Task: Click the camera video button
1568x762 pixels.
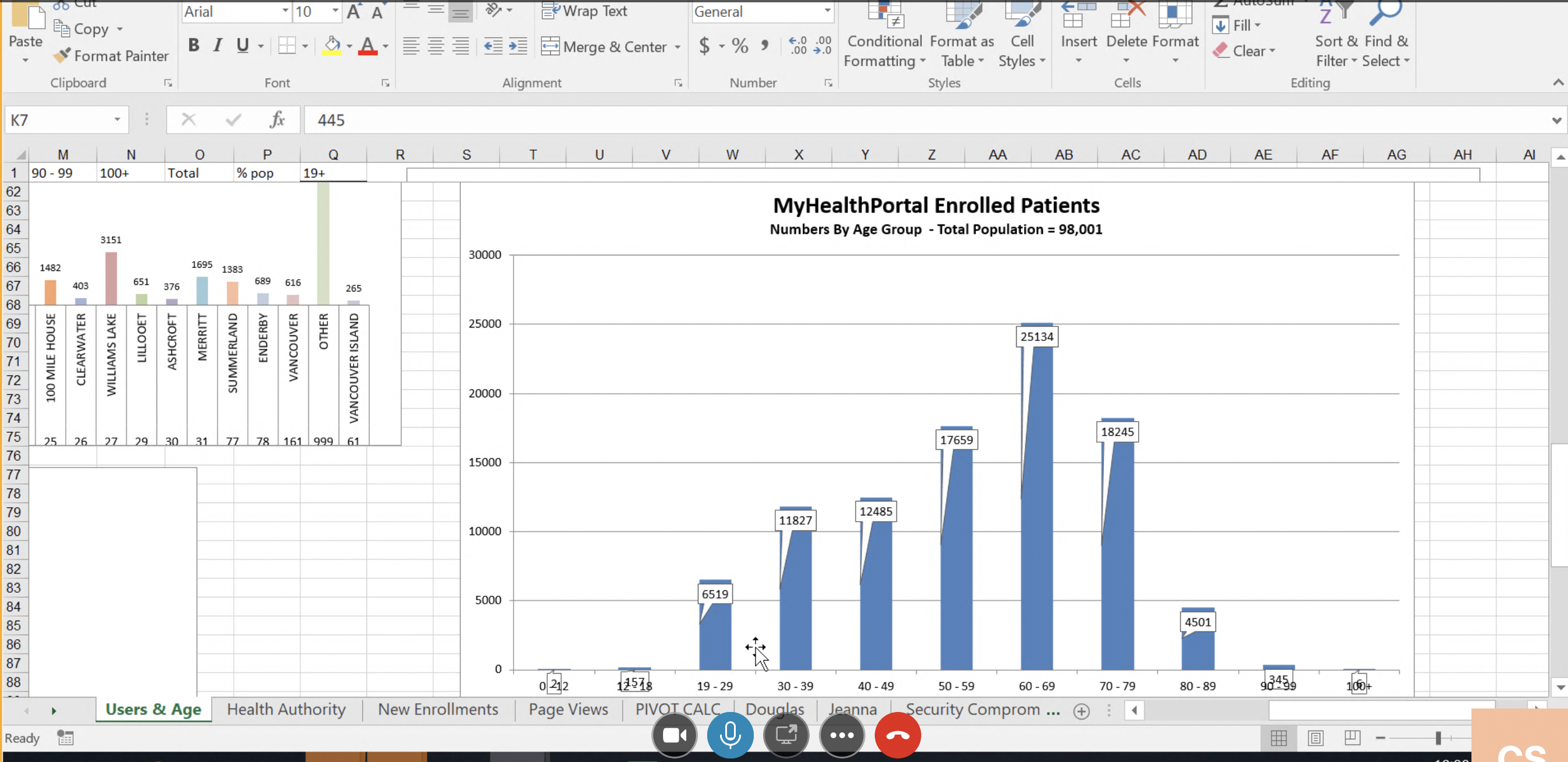Action: point(675,735)
